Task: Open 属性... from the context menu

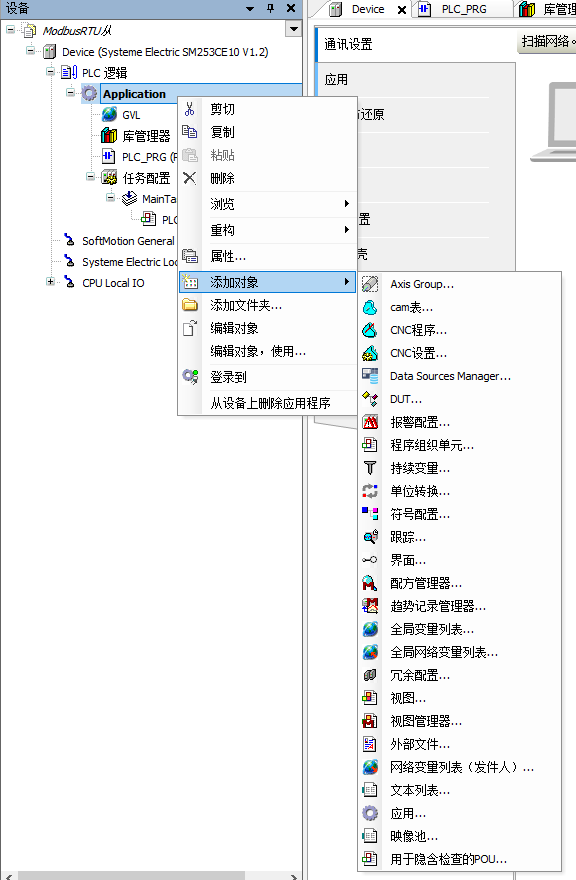Action: coord(267,256)
